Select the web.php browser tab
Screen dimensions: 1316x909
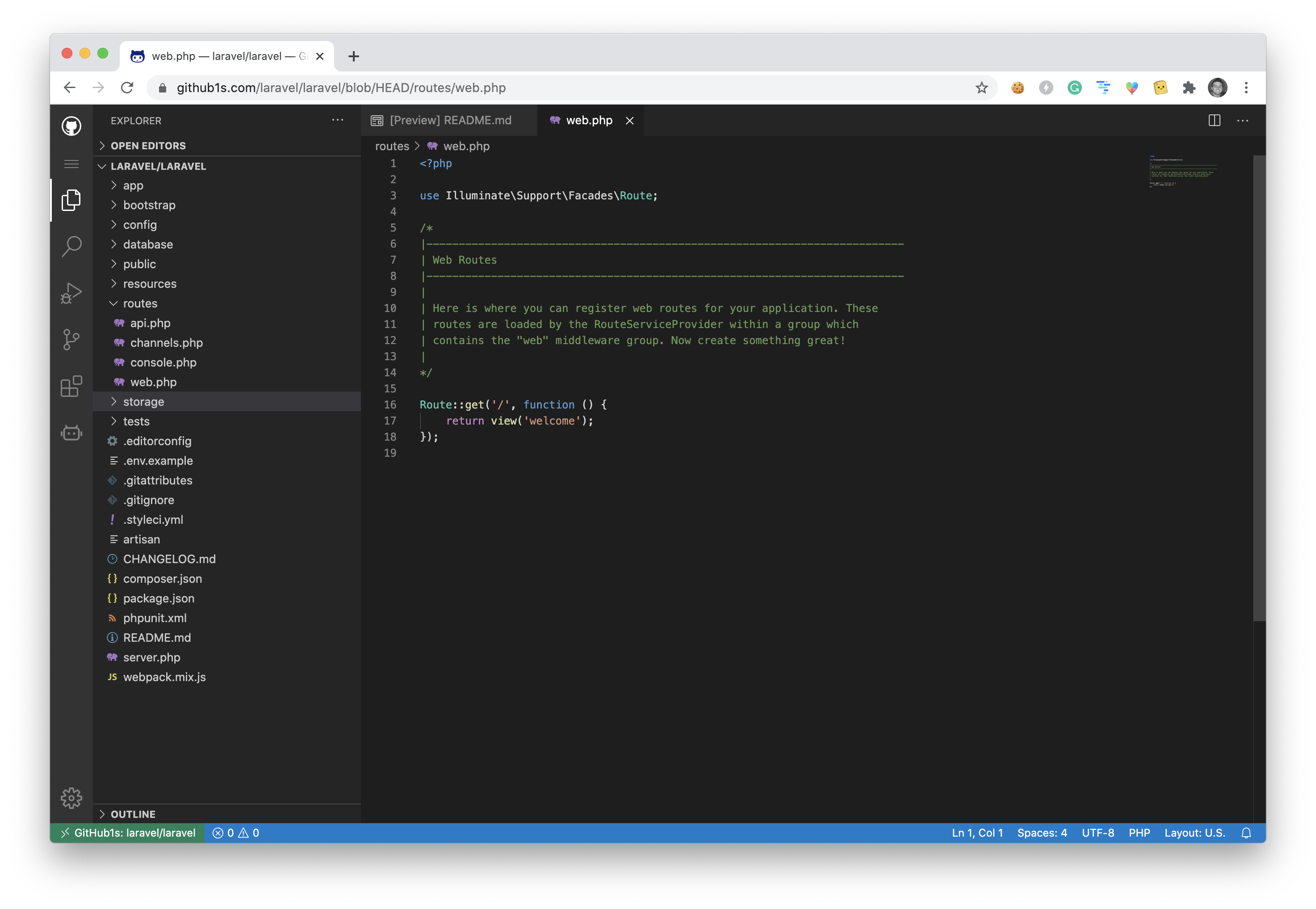point(226,56)
